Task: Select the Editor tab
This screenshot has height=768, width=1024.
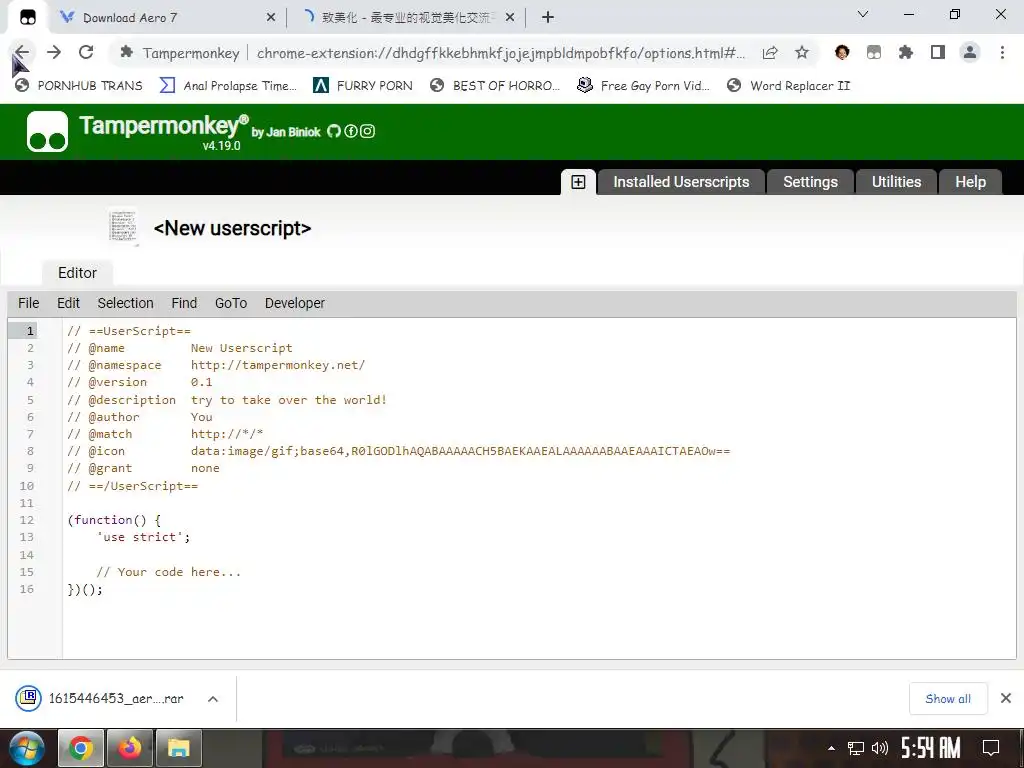Action: pyautogui.click(x=77, y=273)
